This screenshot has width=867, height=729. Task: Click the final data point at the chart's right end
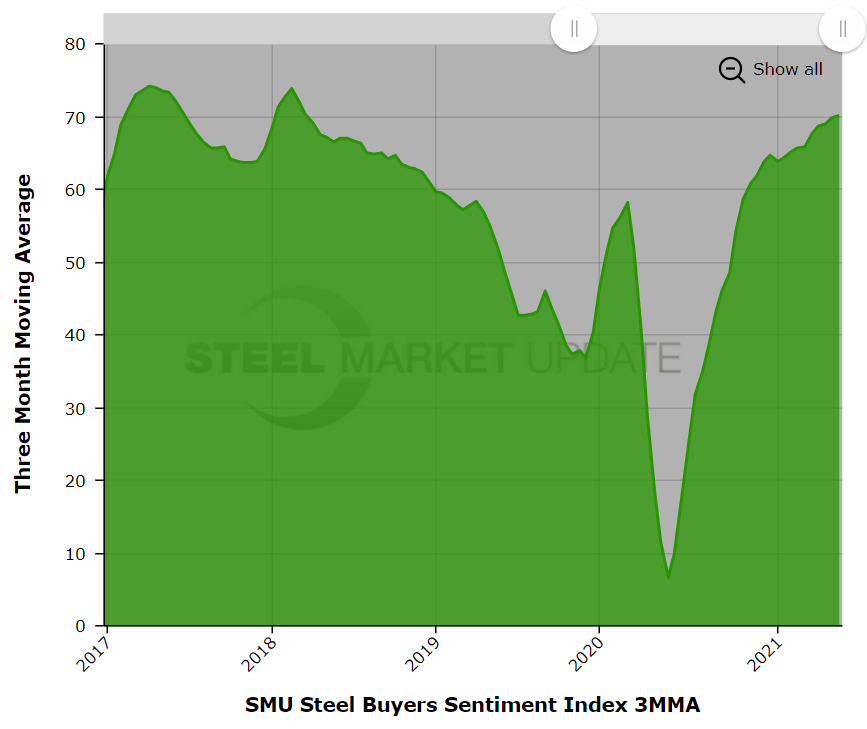pyautogui.click(x=838, y=116)
